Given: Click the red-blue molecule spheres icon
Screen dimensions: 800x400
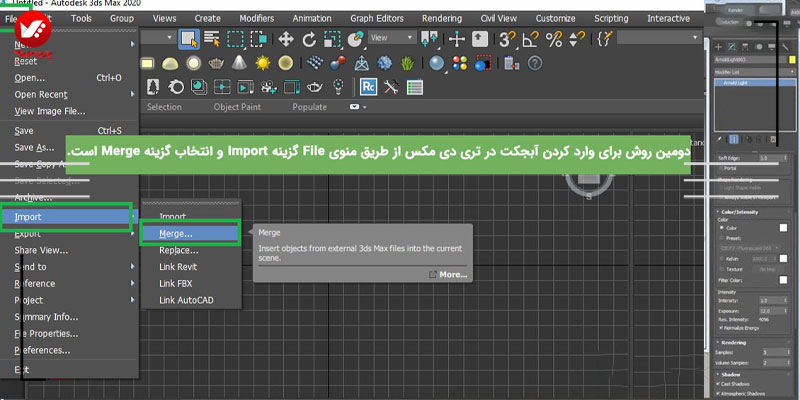Looking at the screenshot, I should point(338,63).
